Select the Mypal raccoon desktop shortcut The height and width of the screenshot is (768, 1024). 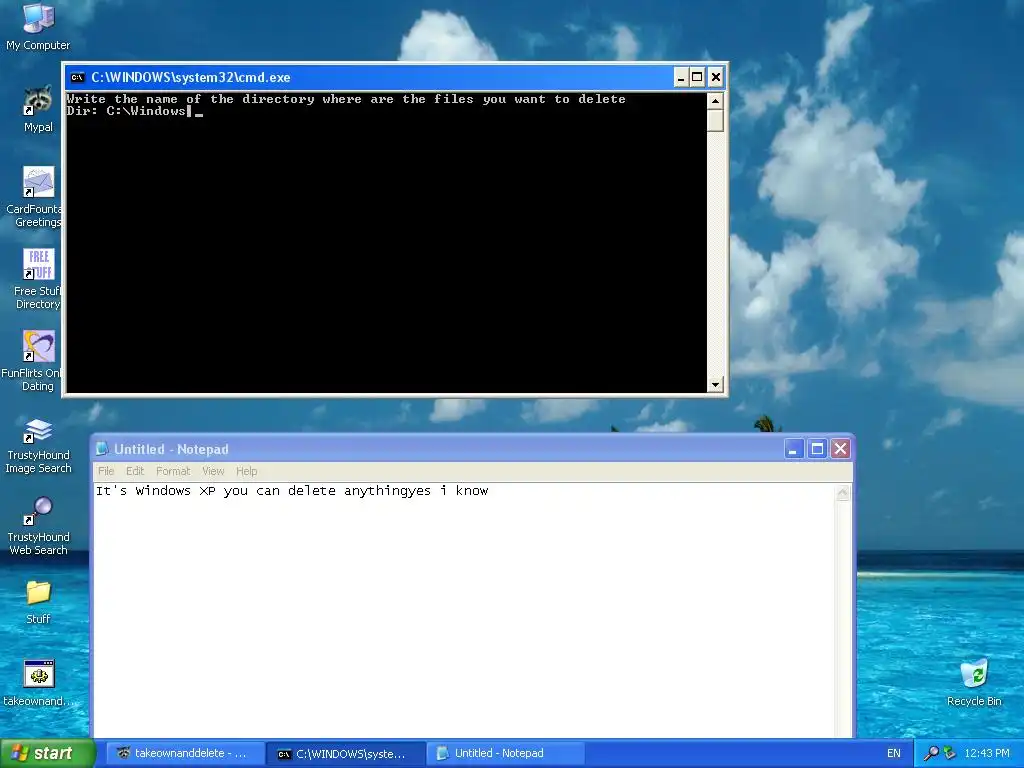coord(38,109)
